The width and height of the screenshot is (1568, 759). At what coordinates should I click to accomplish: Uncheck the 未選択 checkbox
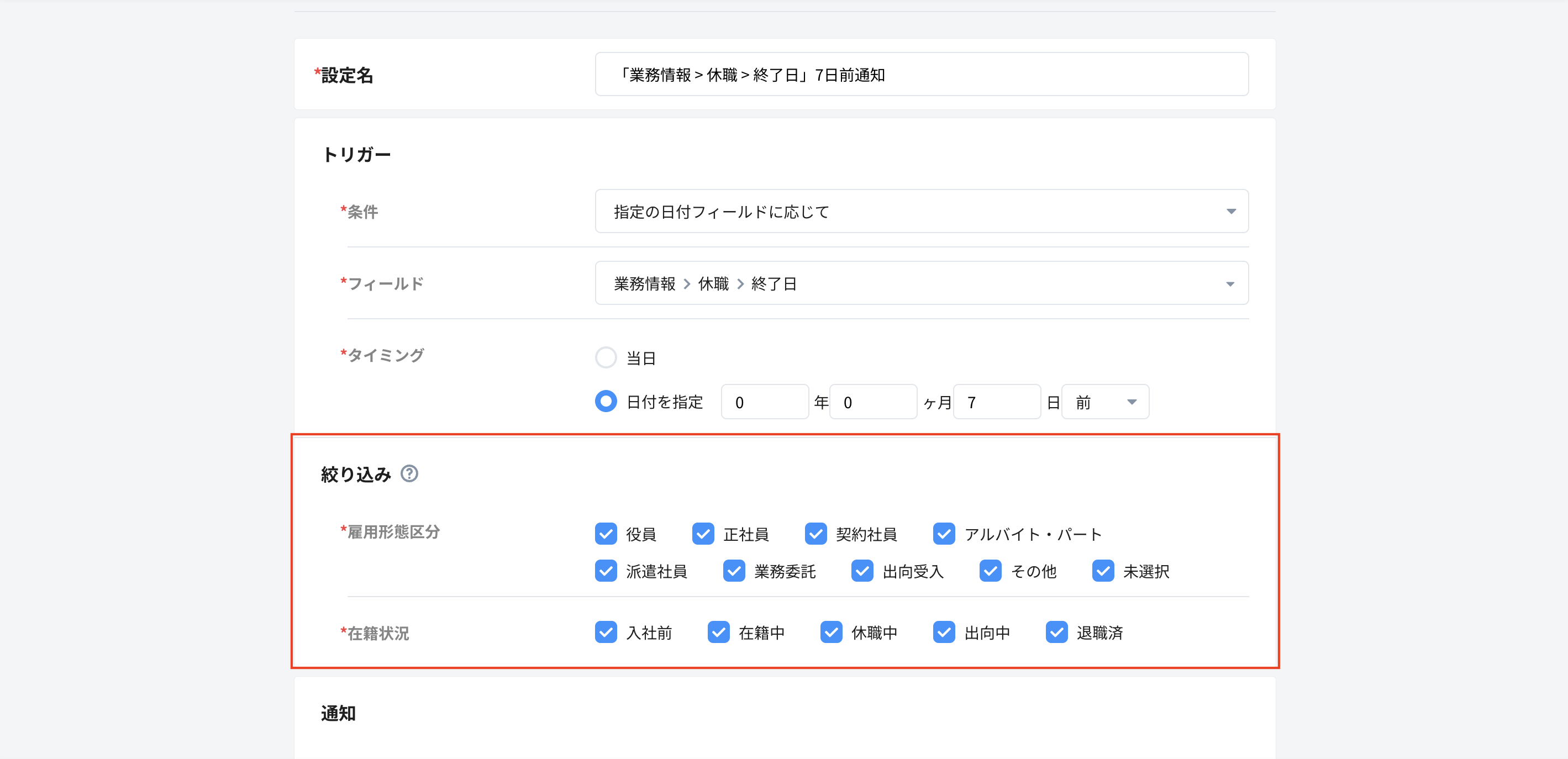click(x=1103, y=571)
